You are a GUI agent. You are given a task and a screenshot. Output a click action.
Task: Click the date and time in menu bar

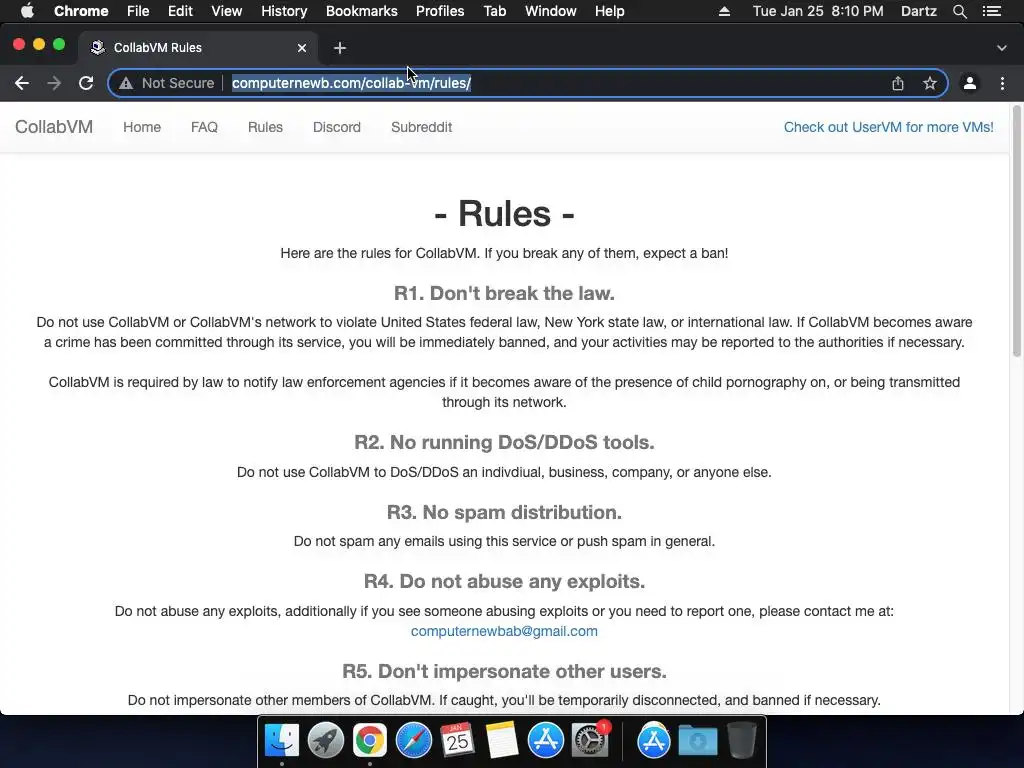(x=818, y=11)
